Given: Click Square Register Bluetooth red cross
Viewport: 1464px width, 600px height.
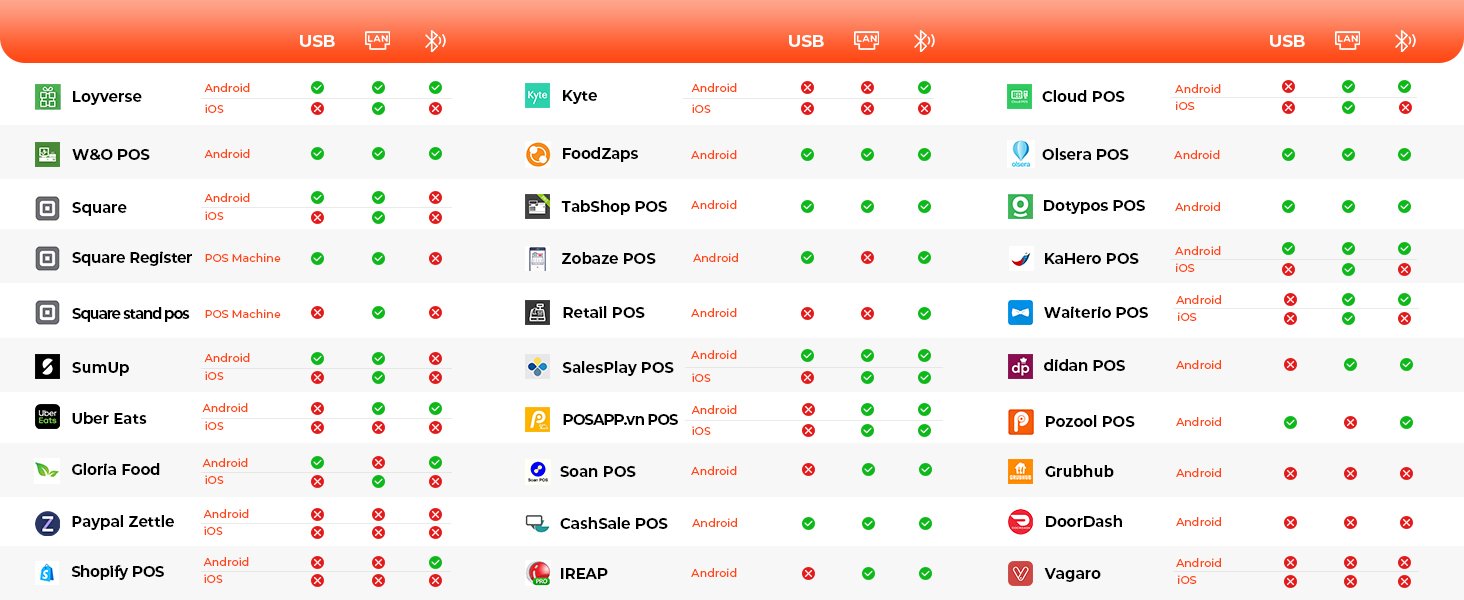Looking at the screenshot, I should [435, 258].
